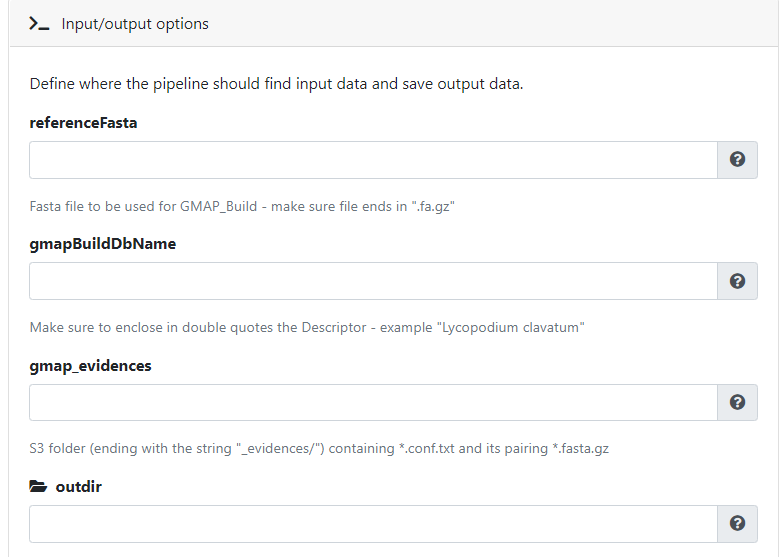
Task: Open help for referenceFasta field
Action: tap(737, 159)
